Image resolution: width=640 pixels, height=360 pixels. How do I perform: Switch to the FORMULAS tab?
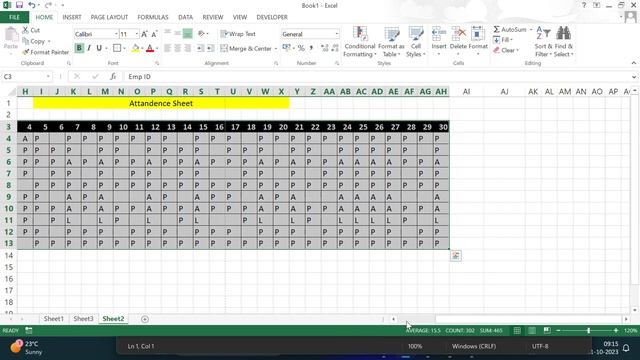tap(153, 17)
